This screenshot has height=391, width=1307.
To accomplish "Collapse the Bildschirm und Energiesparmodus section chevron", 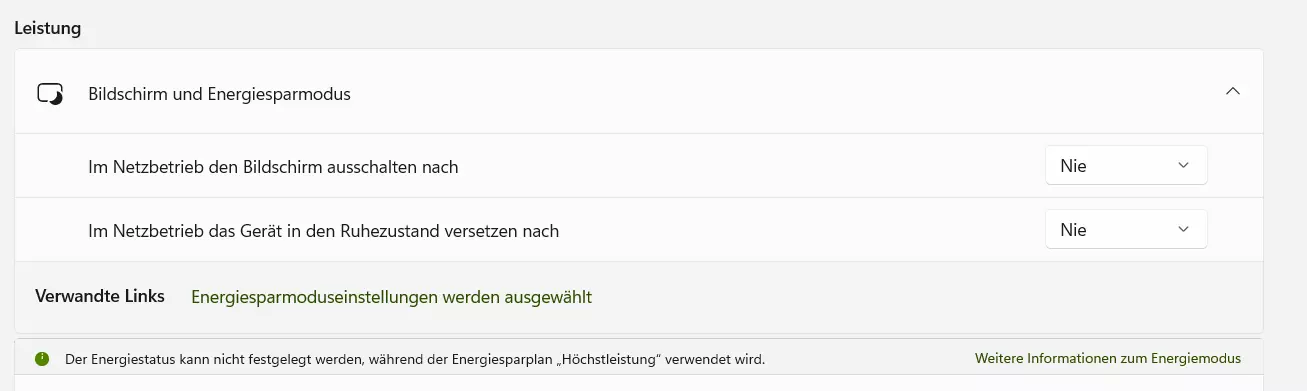I will pyautogui.click(x=1232, y=91).
